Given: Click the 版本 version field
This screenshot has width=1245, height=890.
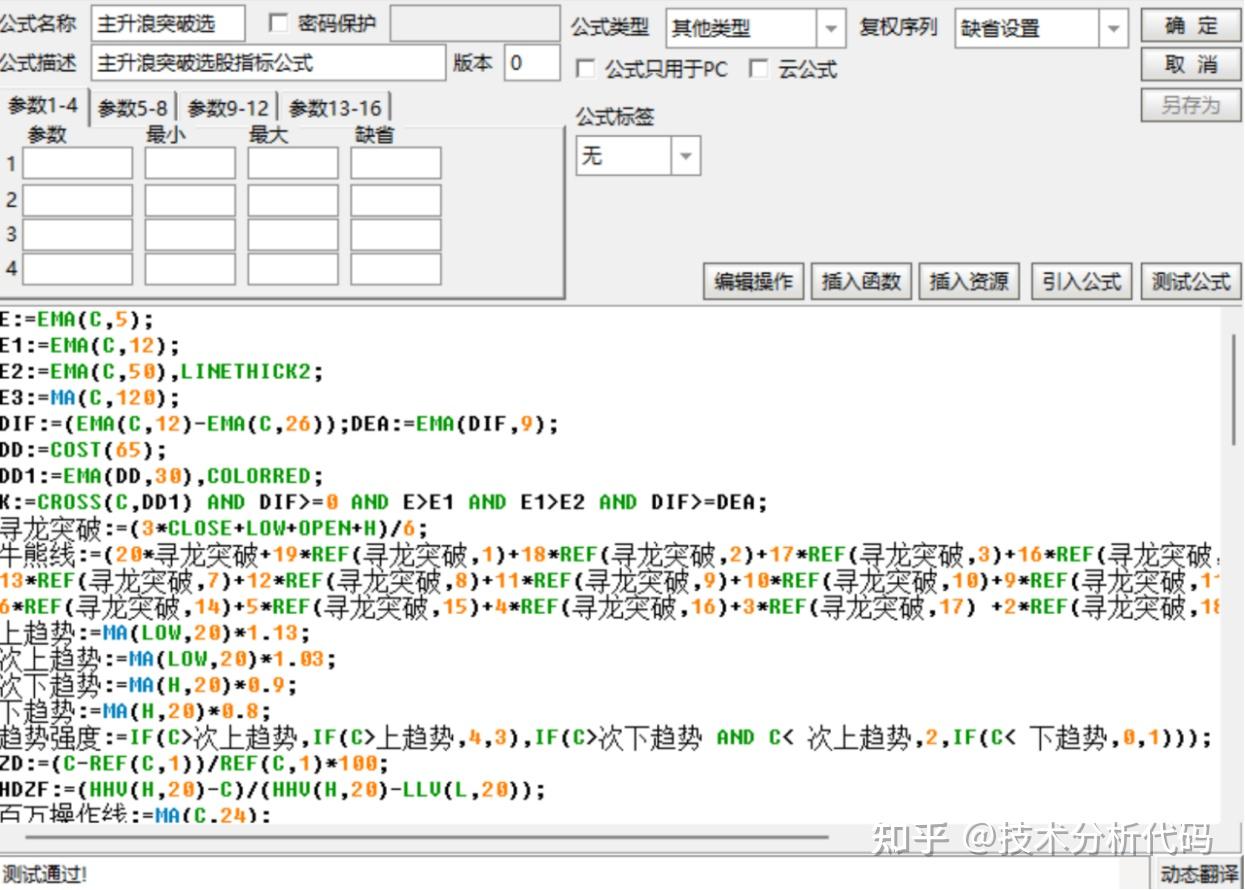Looking at the screenshot, I should [532, 63].
